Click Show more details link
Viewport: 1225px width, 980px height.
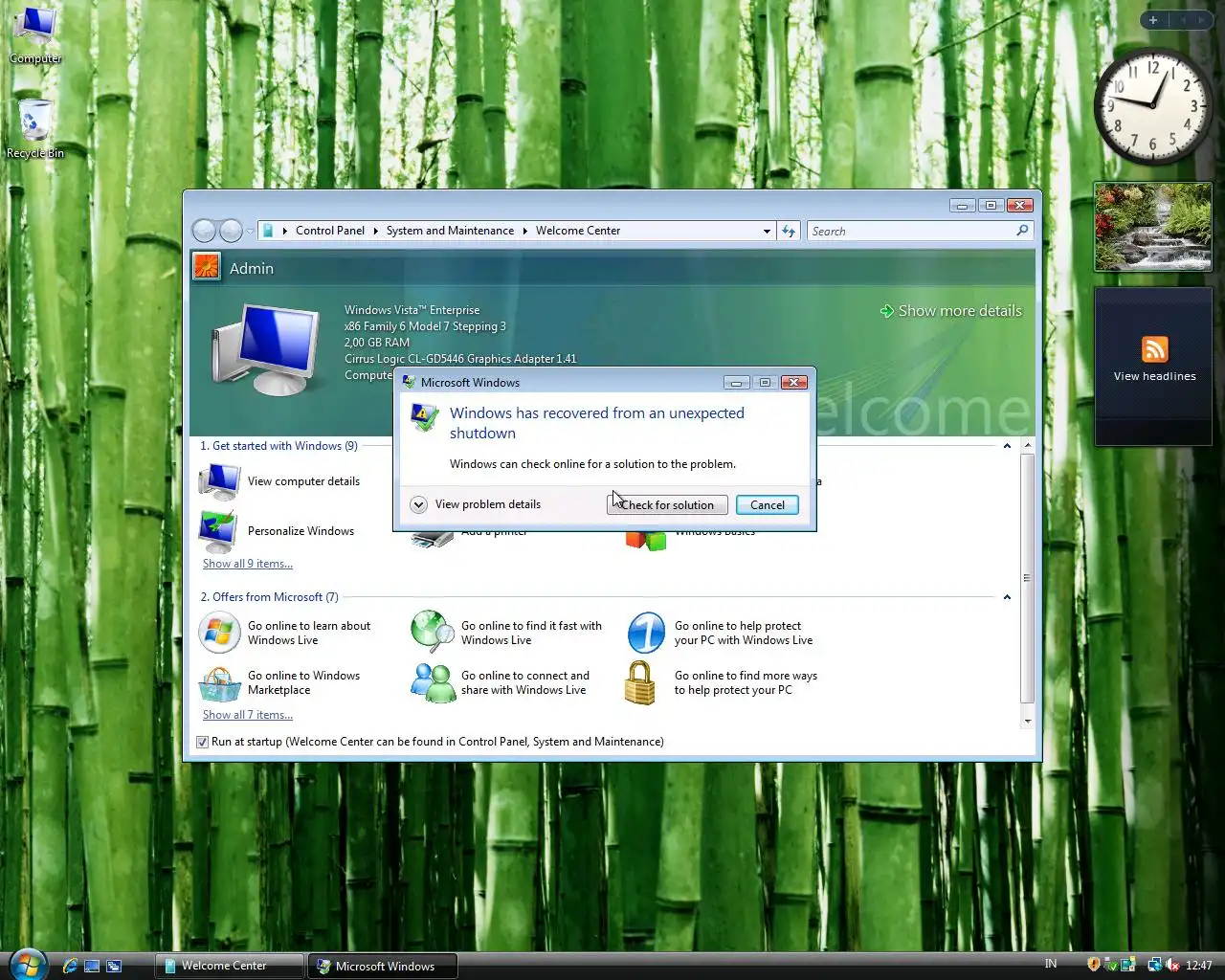tap(950, 311)
